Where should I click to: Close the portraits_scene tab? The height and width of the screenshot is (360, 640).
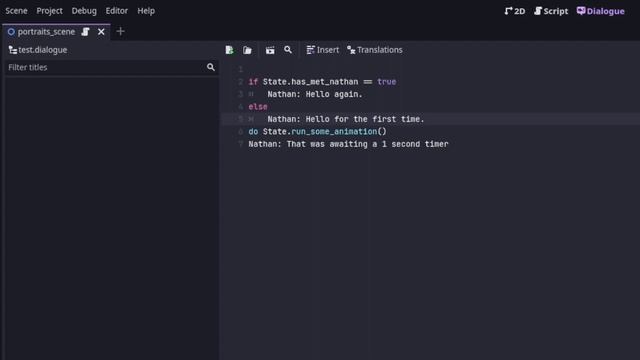(101, 32)
